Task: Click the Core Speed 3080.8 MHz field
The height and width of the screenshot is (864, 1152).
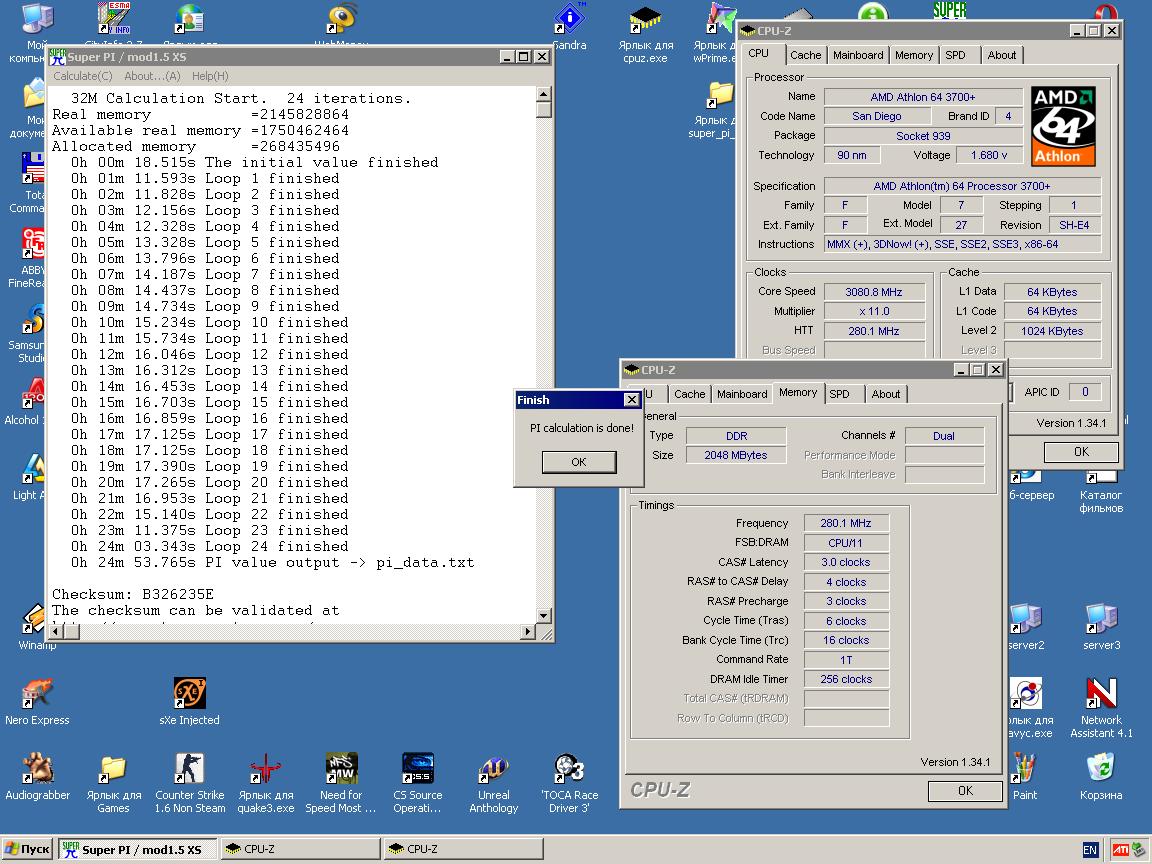Action: [874, 292]
